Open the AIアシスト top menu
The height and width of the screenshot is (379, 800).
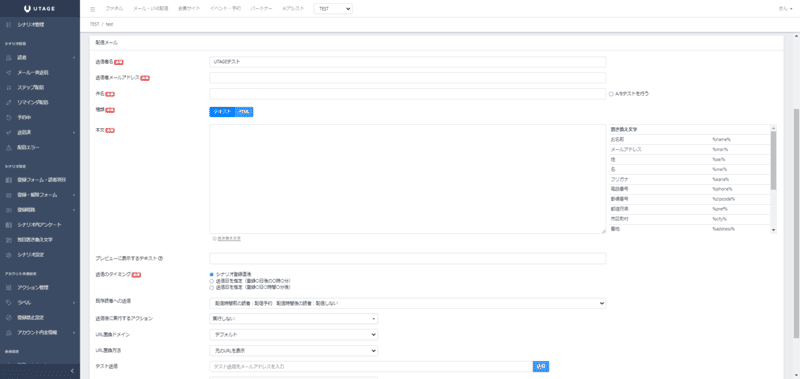(x=293, y=9)
